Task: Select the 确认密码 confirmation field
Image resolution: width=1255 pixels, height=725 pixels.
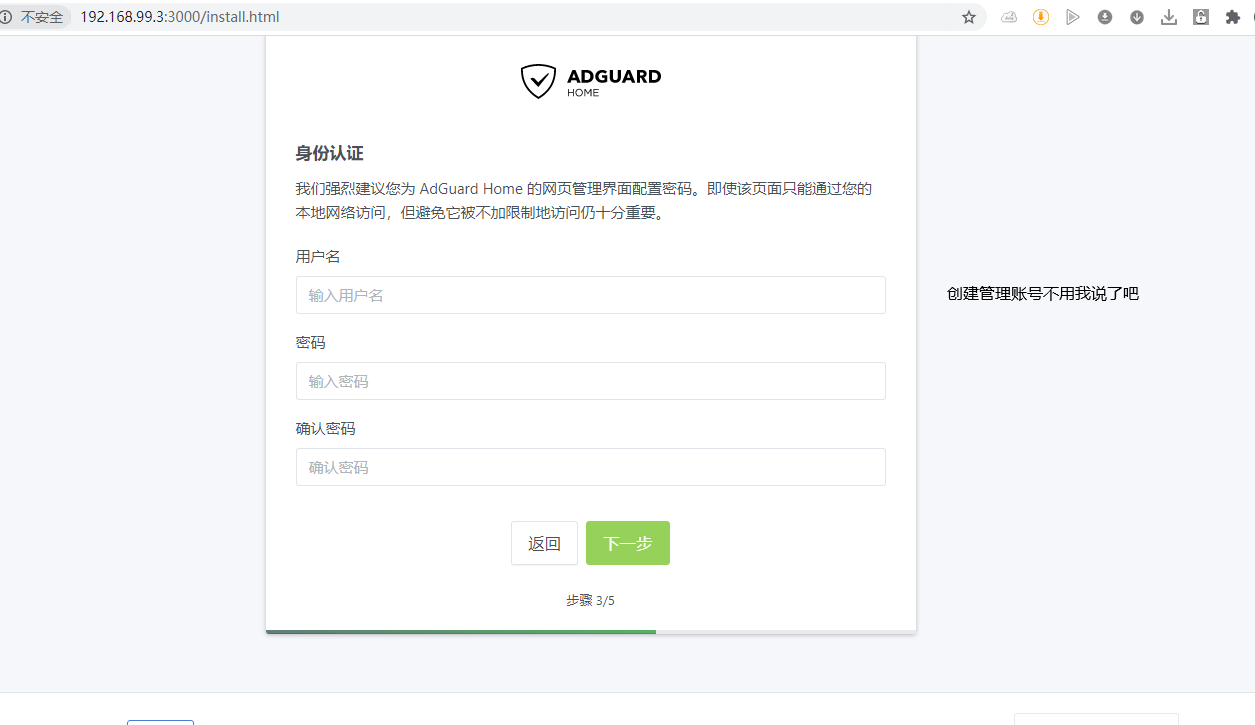Action: click(590, 467)
